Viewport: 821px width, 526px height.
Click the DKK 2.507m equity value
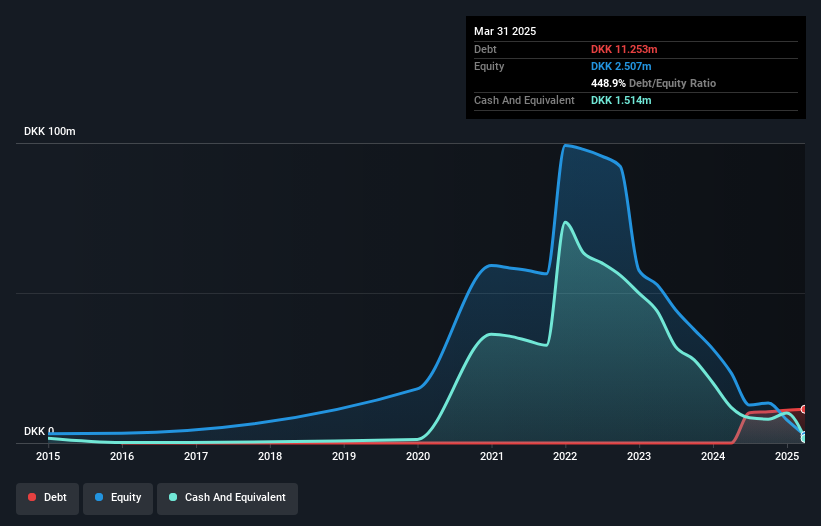pos(621,66)
